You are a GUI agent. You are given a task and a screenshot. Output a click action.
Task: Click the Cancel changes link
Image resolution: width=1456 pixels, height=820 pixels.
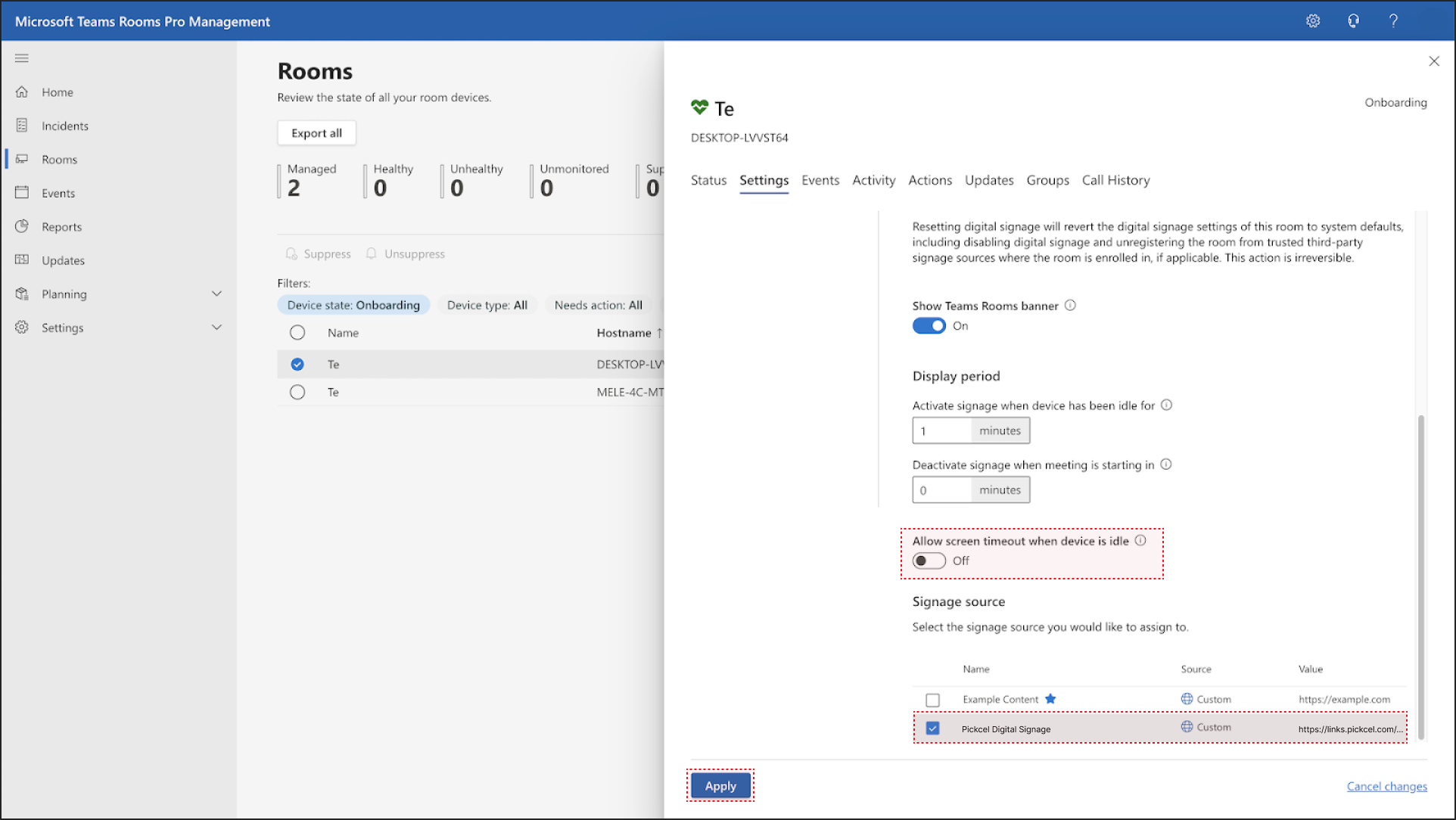(1386, 787)
